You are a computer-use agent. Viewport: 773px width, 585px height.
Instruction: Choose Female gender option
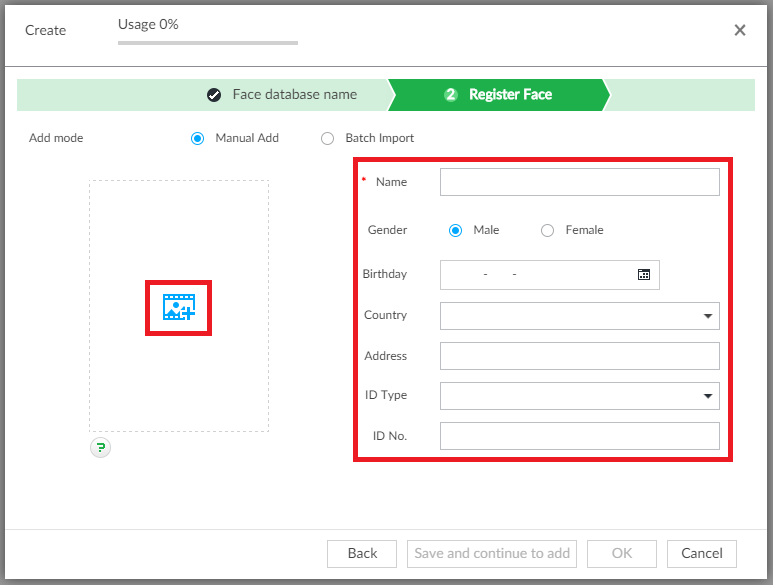[x=547, y=230]
